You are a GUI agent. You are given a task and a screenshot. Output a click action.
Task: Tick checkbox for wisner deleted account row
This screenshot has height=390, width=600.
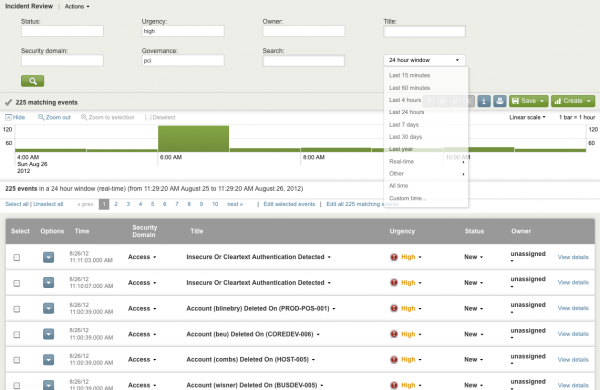16,385
